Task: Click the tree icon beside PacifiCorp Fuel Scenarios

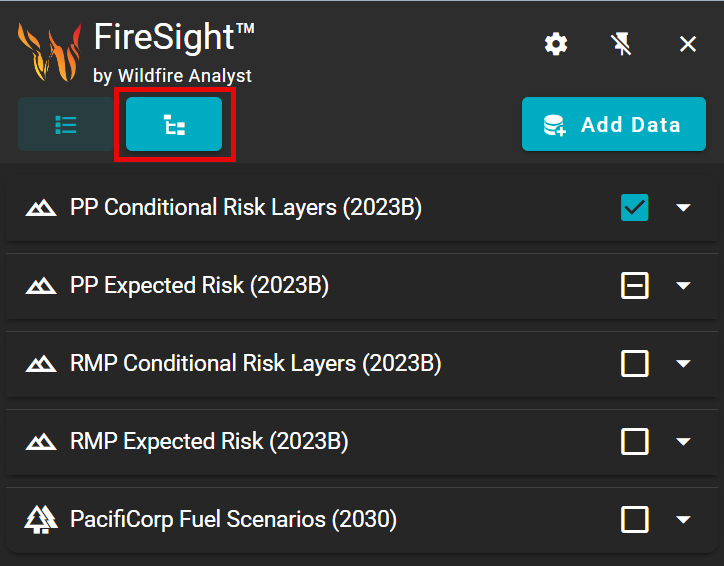Action: 41,520
